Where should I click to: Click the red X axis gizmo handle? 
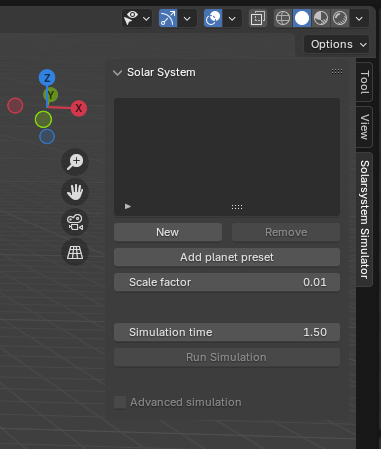pos(79,108)
